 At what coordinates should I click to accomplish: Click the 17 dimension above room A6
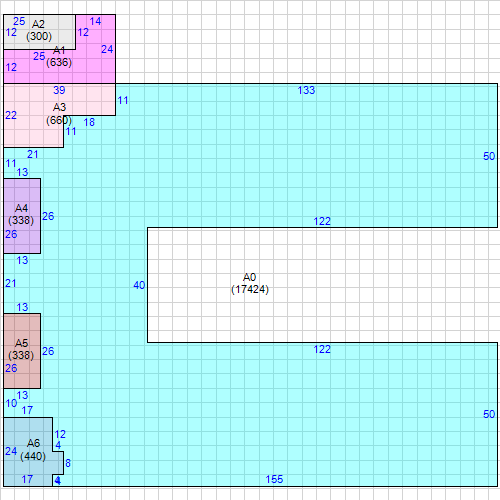tap(27, 410)
